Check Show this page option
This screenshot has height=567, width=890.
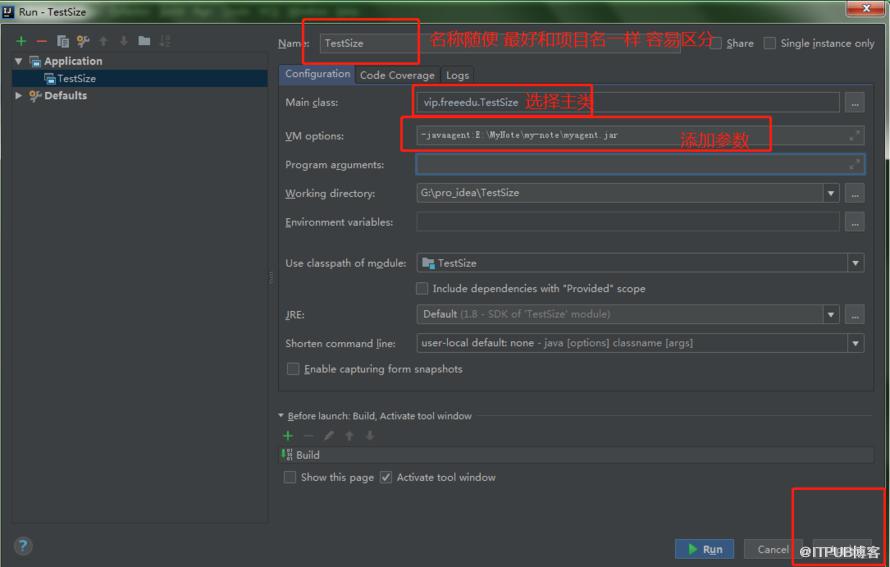[x=289, y=477]
